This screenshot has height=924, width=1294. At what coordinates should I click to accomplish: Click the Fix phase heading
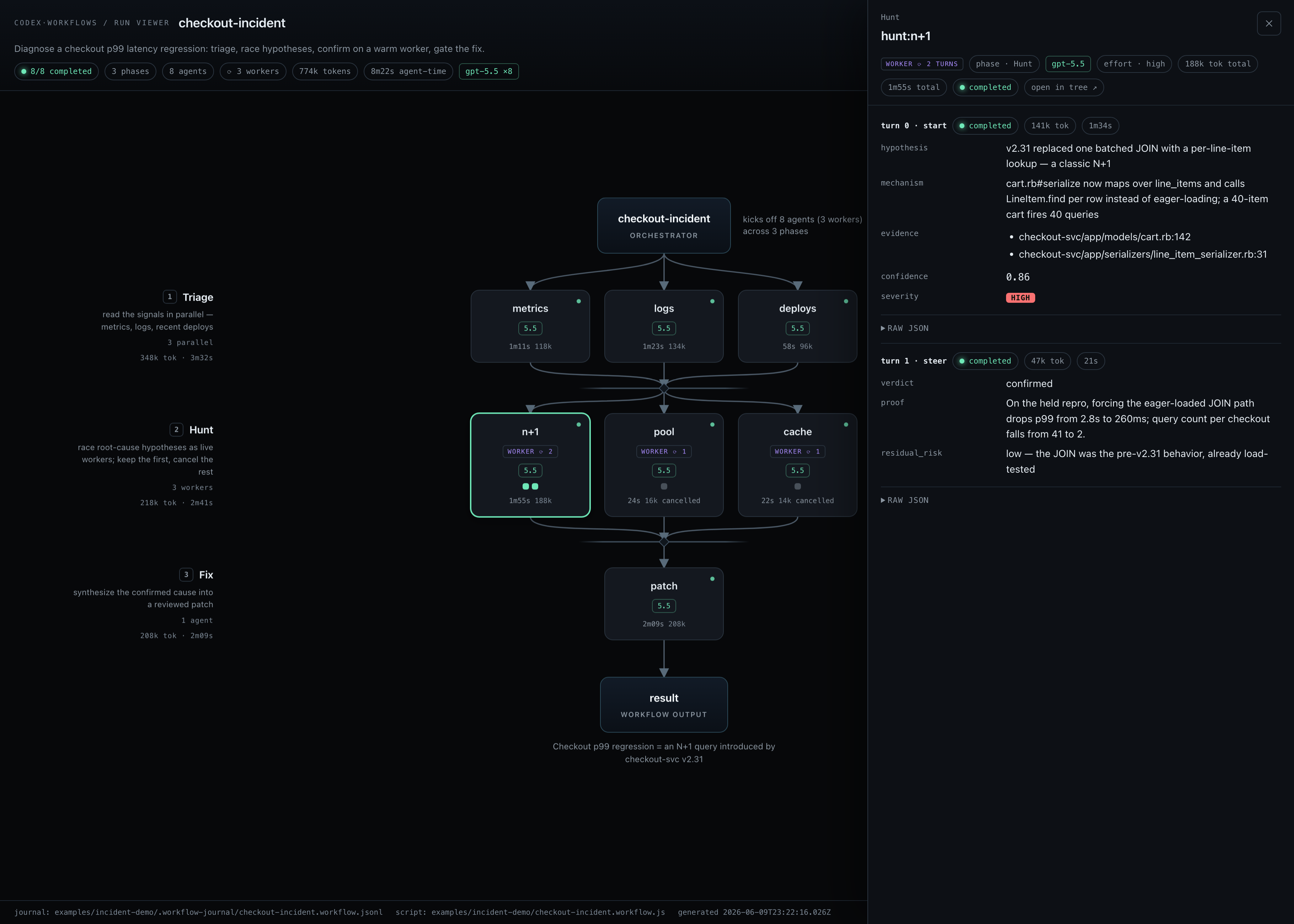[x=206, y=575]
